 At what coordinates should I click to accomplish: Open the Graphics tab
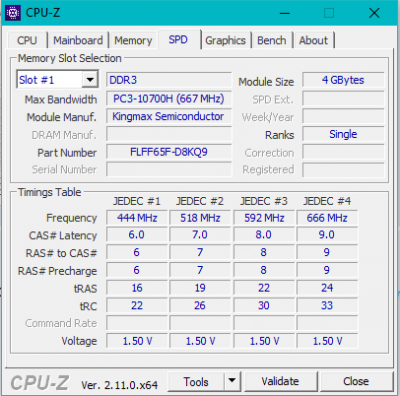point(225,40)
